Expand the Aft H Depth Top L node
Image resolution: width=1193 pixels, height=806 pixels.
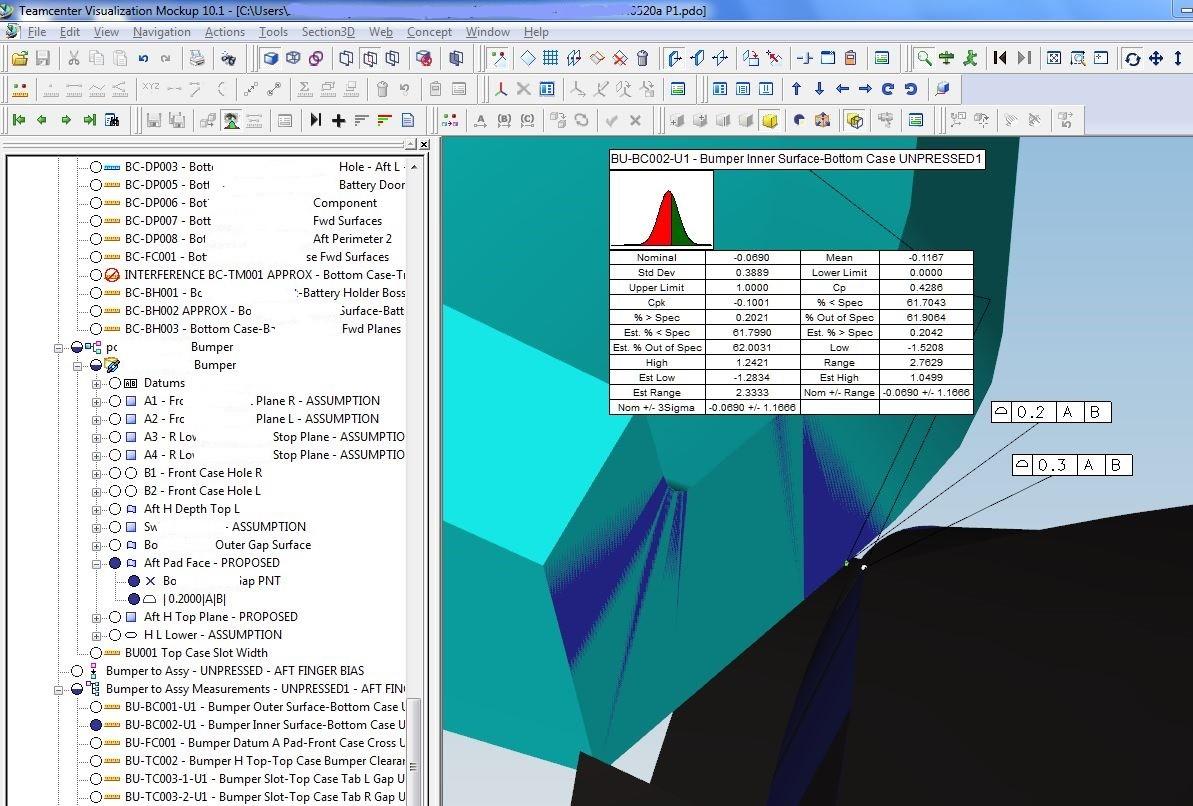pos(97,509)
